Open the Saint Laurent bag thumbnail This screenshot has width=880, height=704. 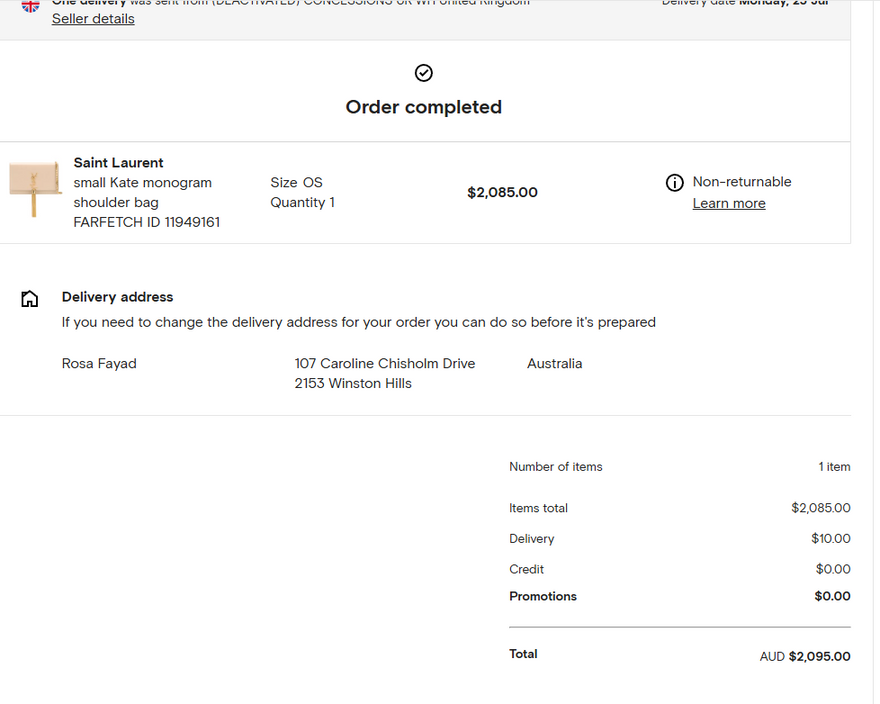click(35, 188)
